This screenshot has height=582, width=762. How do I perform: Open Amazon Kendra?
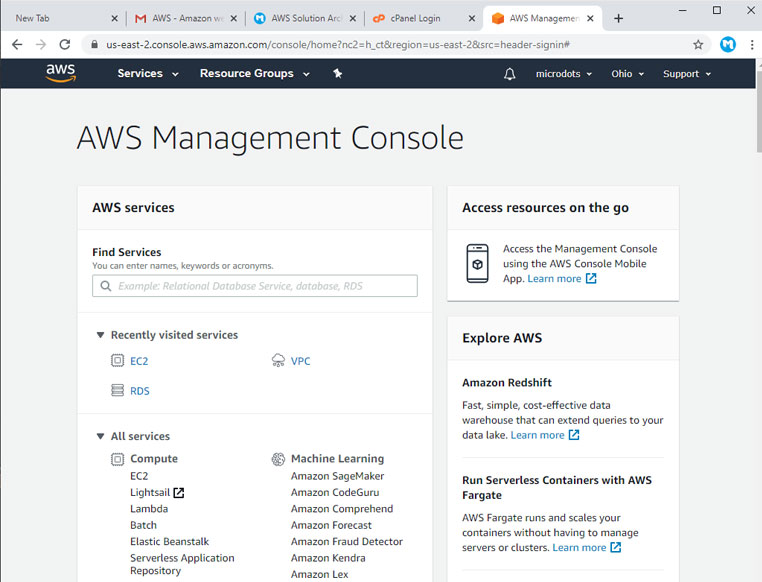point(328,558)
